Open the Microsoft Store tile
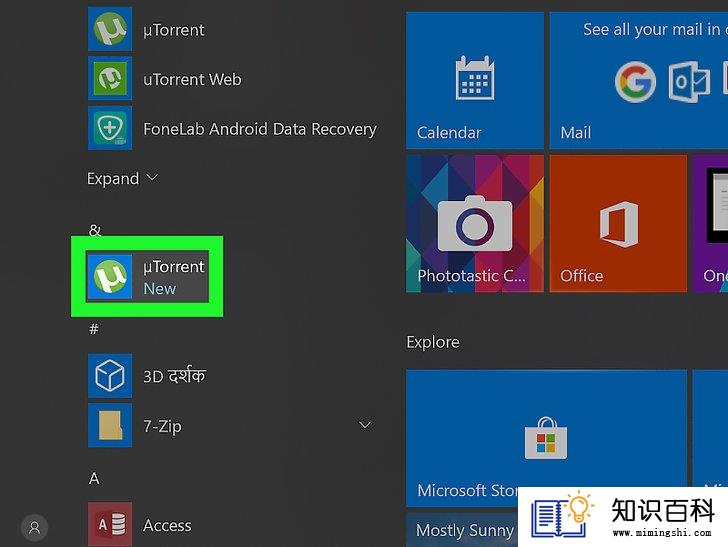 pyautogui.click(x=546, y=438)
